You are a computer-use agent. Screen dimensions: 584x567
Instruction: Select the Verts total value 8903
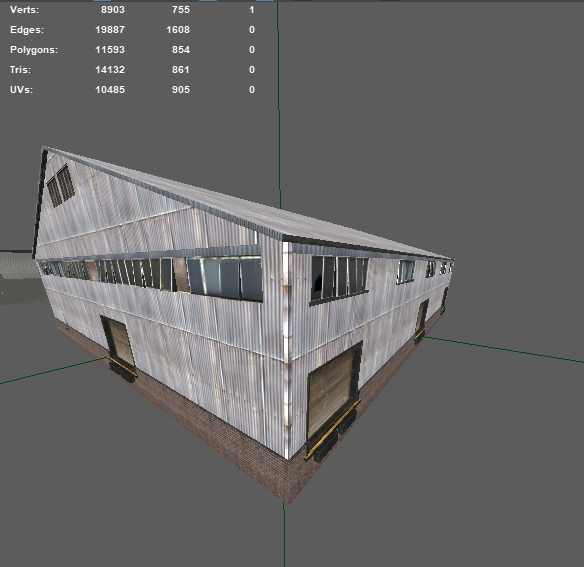(x=112, y=10)
